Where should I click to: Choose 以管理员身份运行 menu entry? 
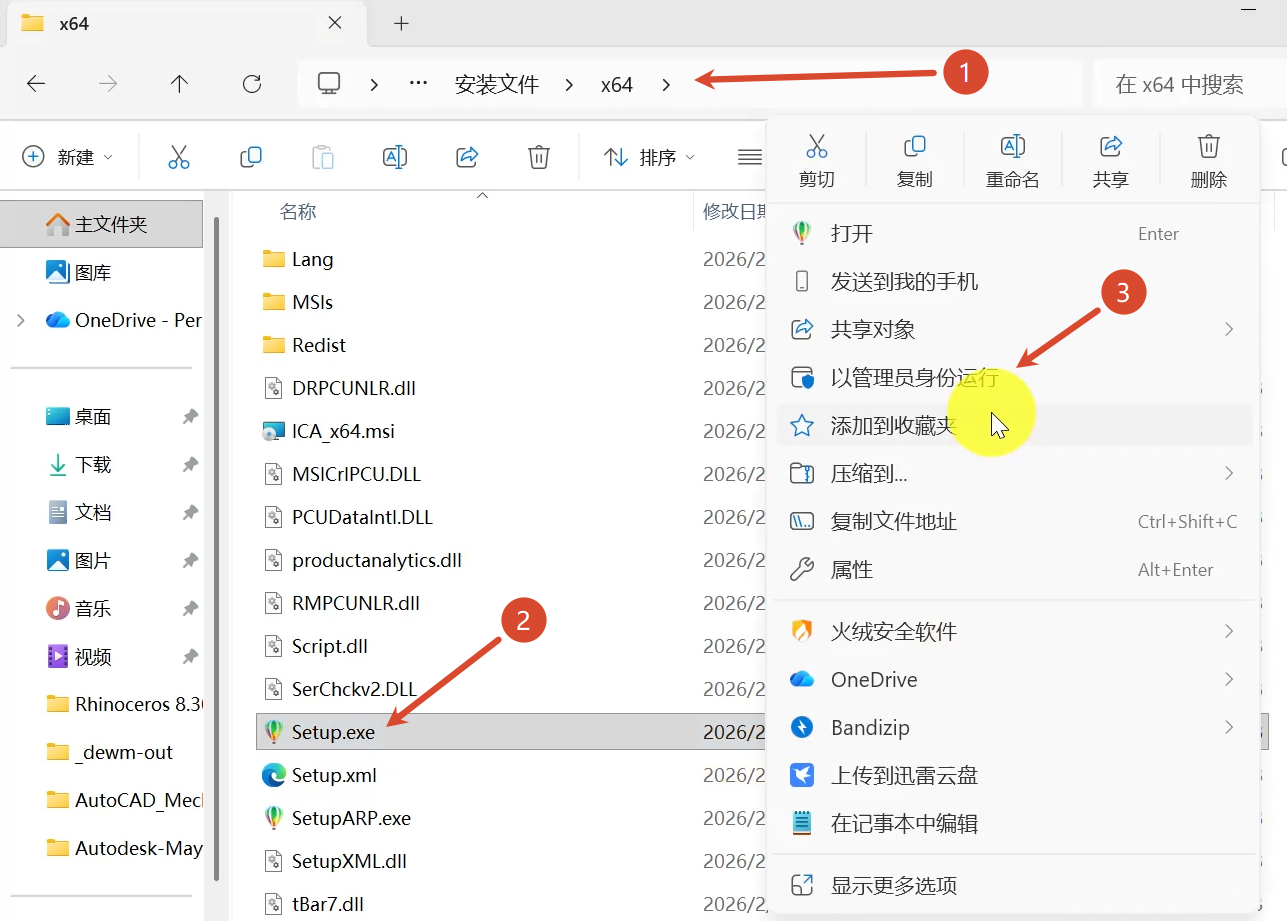click(1012, 378)
